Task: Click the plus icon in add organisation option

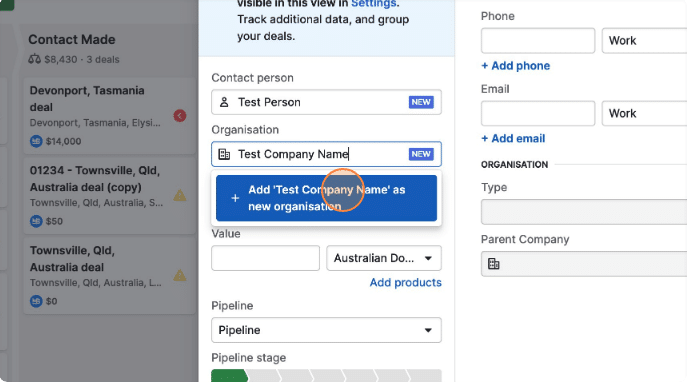Action: tap(235, 198)
